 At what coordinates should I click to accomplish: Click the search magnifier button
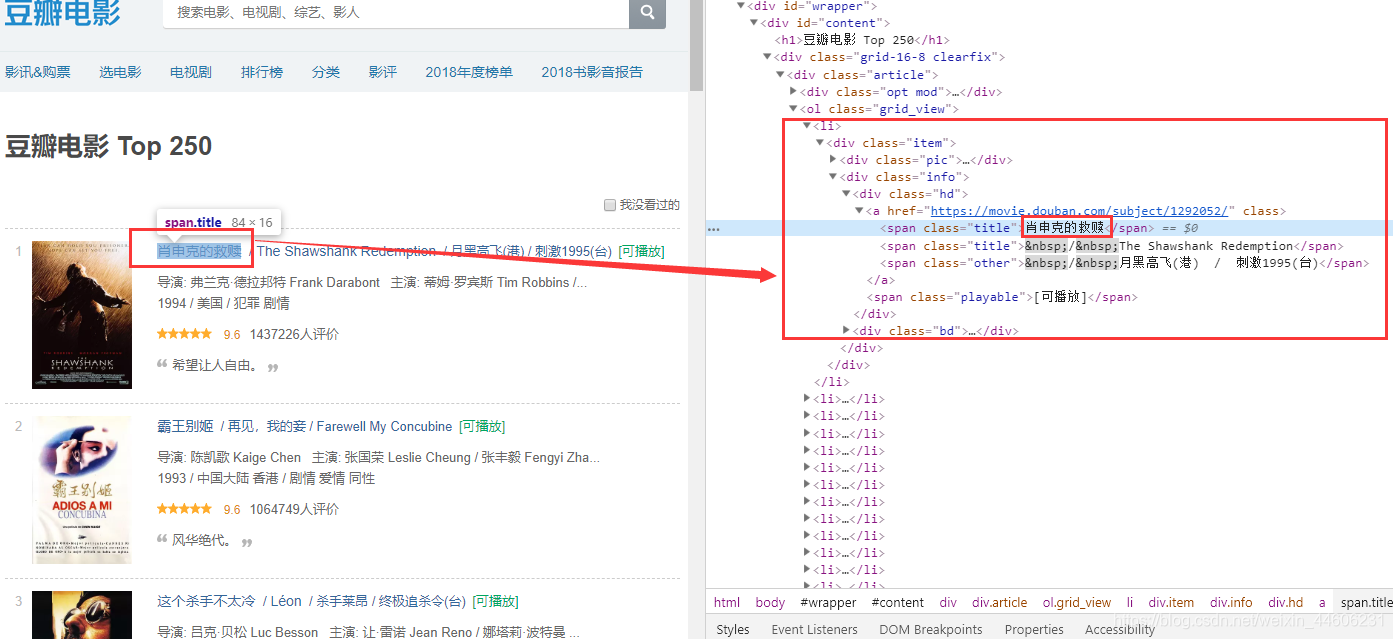(647, 13)
